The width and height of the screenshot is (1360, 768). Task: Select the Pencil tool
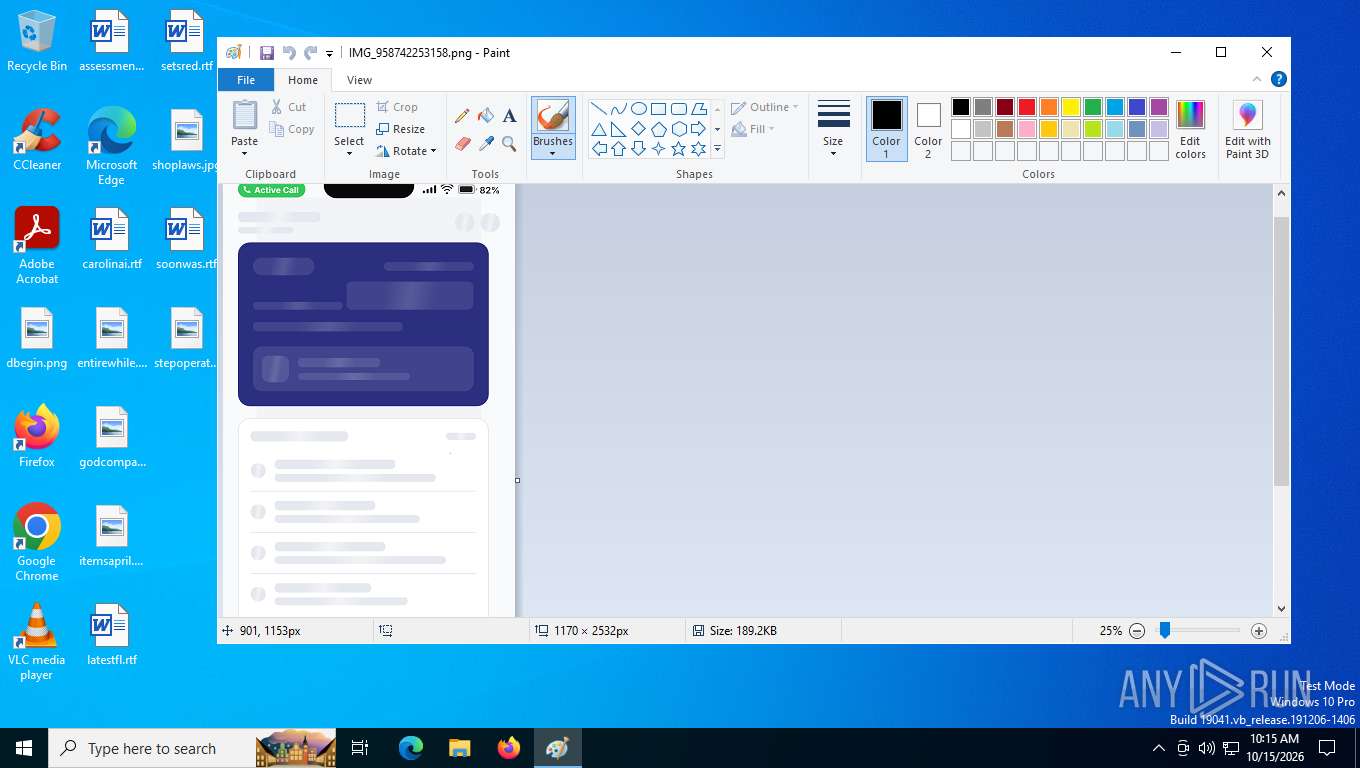462,116
